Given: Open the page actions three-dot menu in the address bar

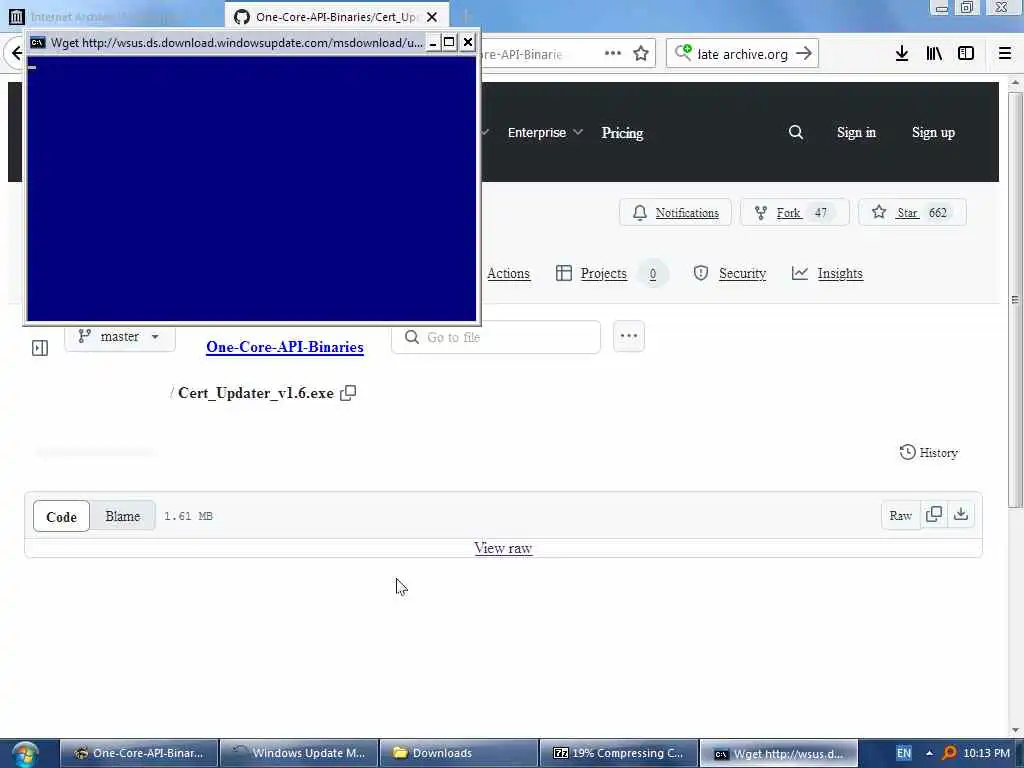Looking at the screenshot, I should coord(613,54).
